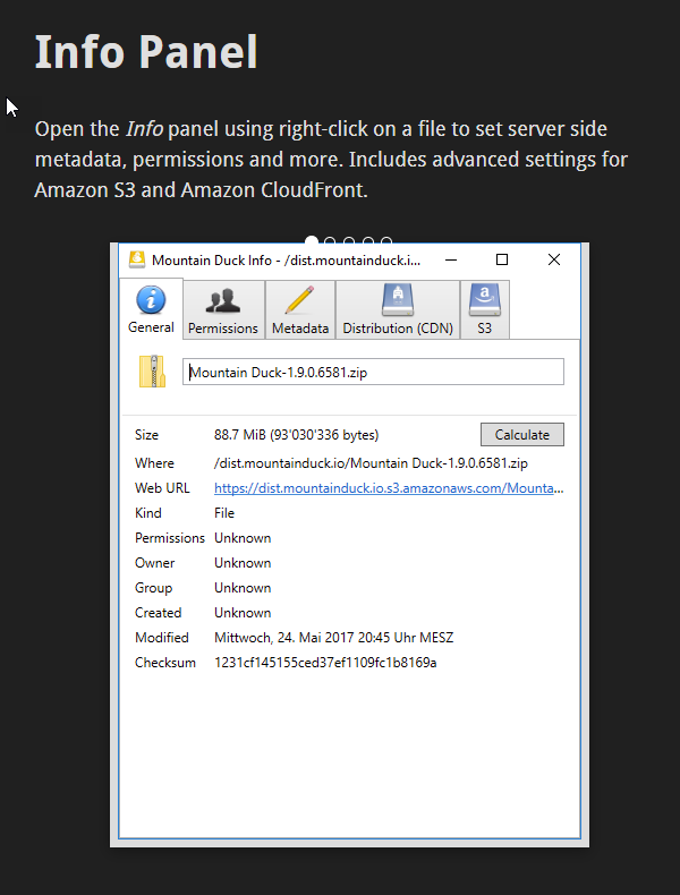Click the Checksum label
The image size is (680, 895).
(x=165, y=662)
